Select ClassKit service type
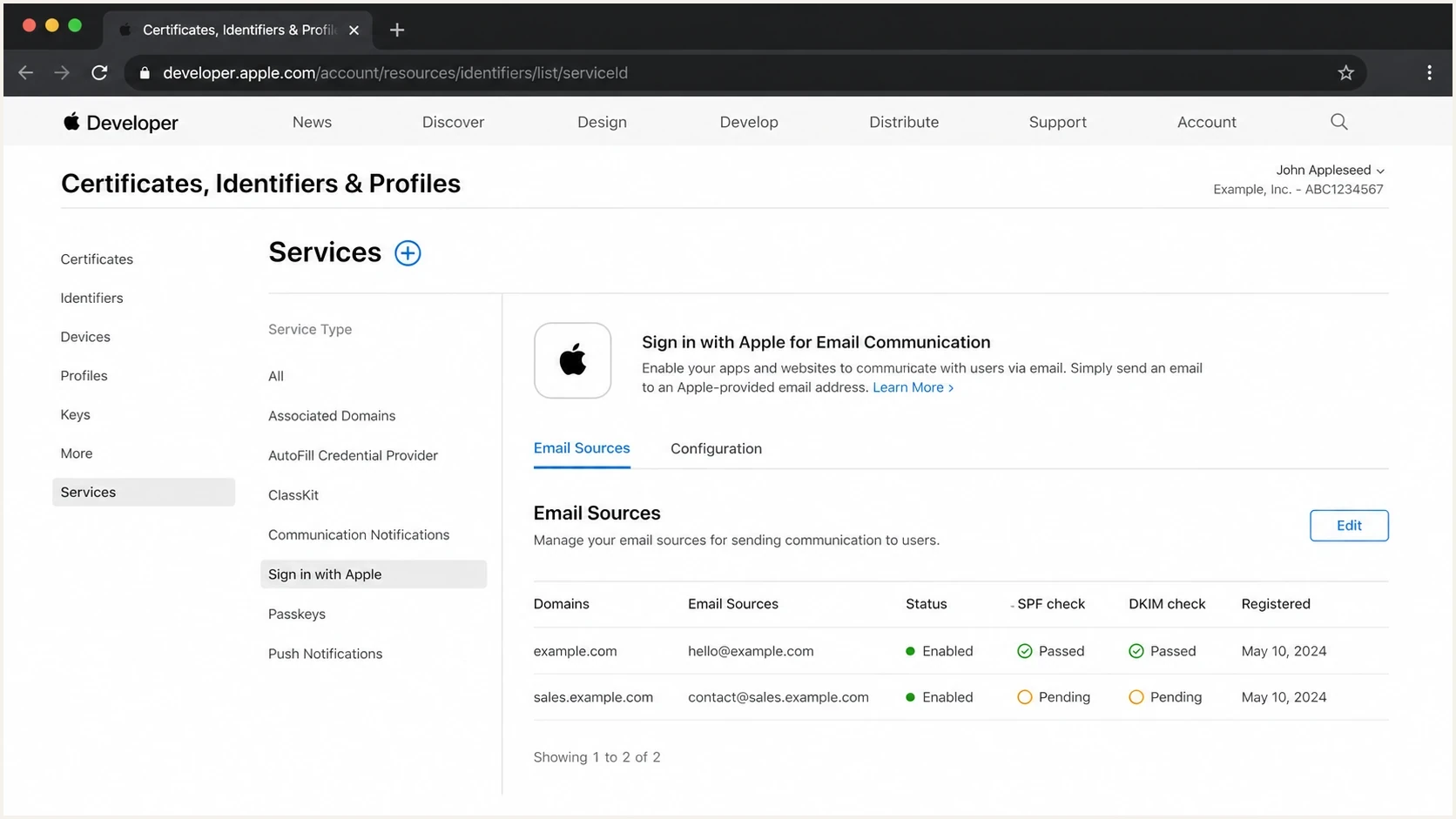1456x819 pixels. point(293,495)
